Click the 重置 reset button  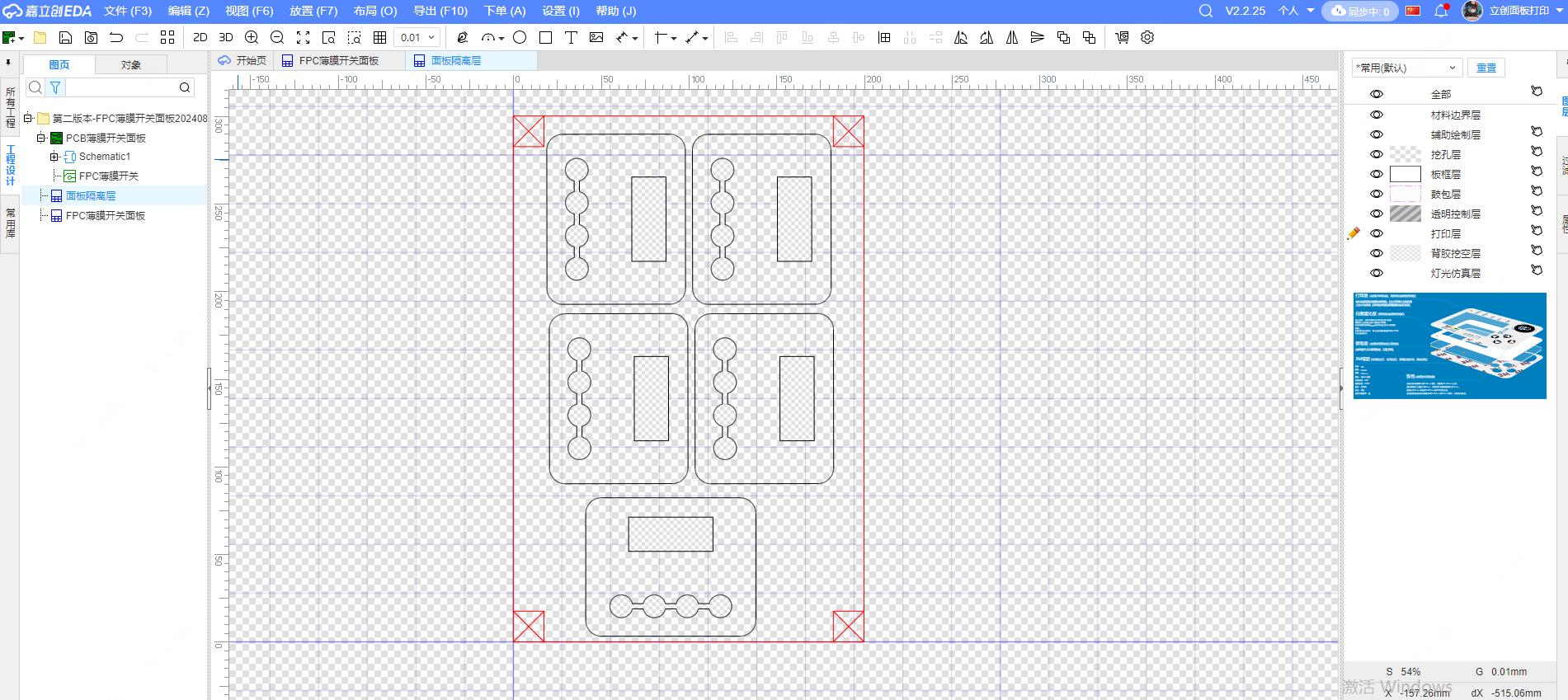click(1486, 68)
